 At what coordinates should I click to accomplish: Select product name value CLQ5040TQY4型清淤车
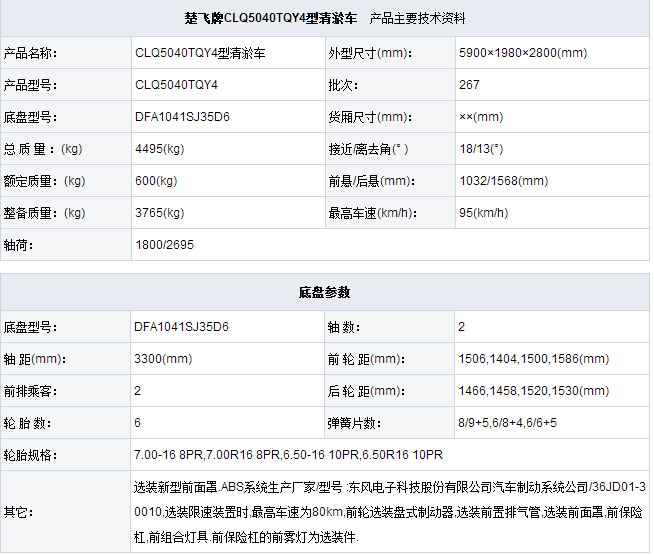200,53
